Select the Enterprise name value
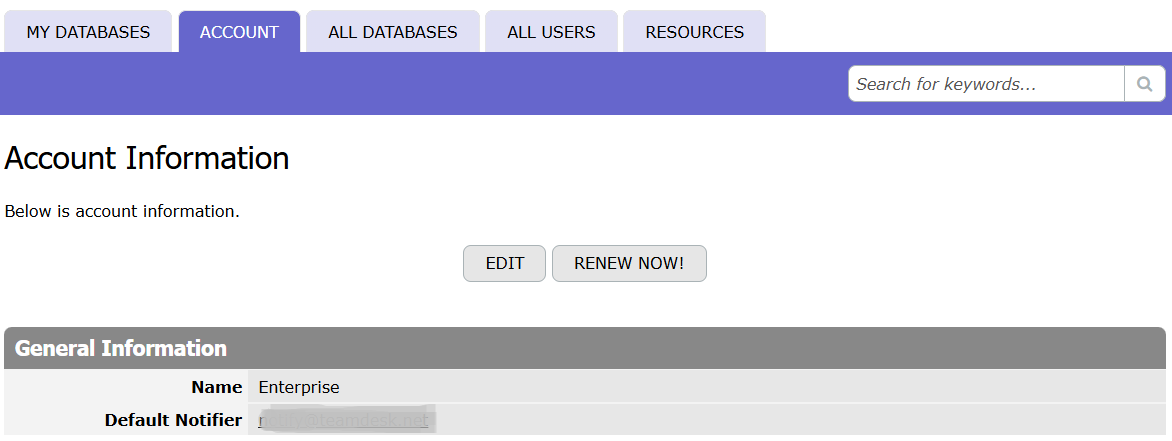This screenshot has height=441, width=1172. [x=299, y=387]
